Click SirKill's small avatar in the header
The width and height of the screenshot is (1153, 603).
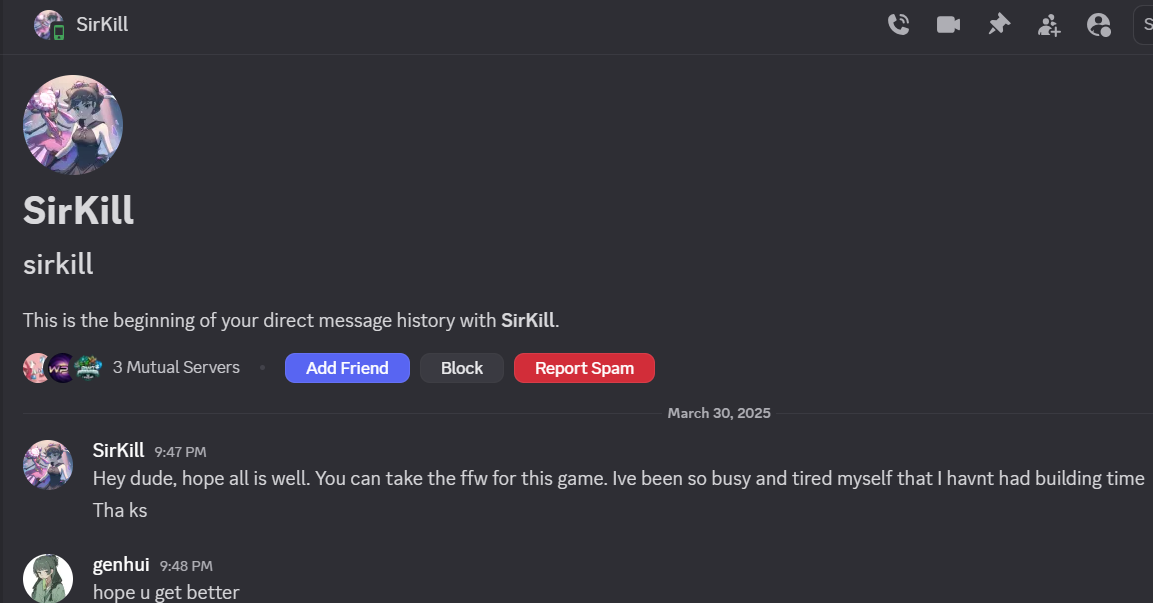click(48, 25)
